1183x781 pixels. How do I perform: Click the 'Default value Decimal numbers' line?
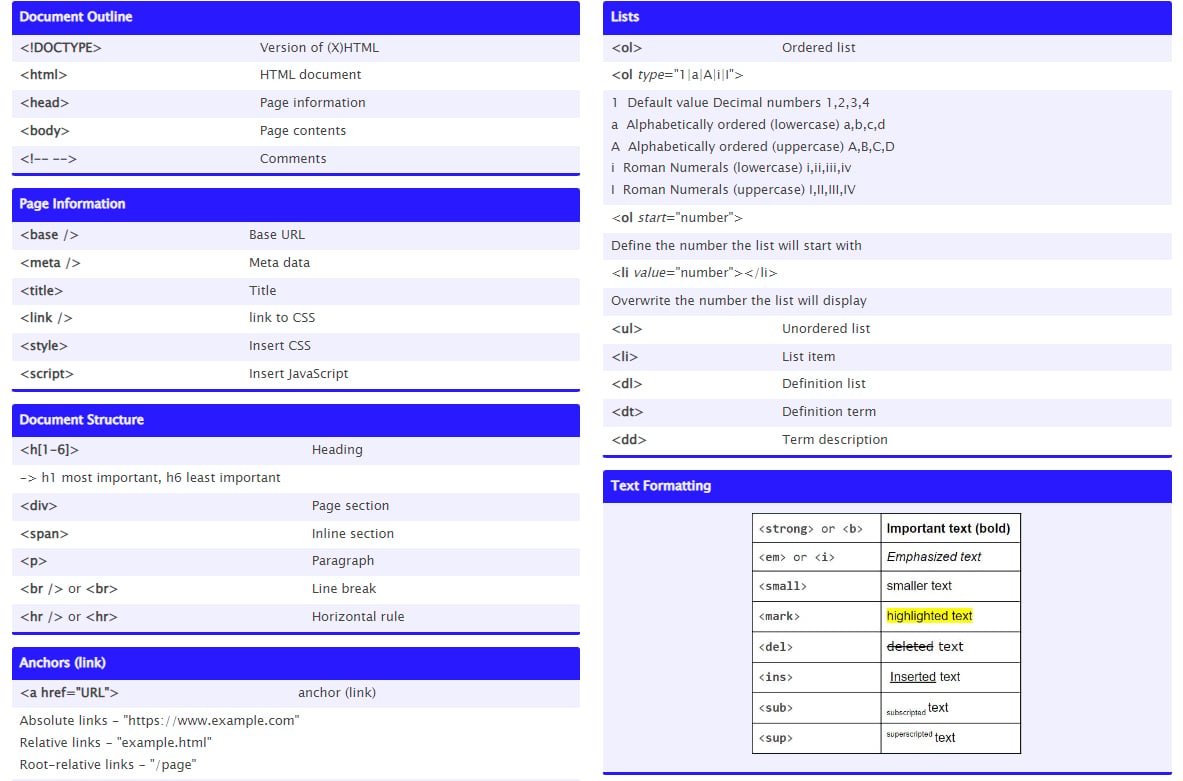coord(740,103)
